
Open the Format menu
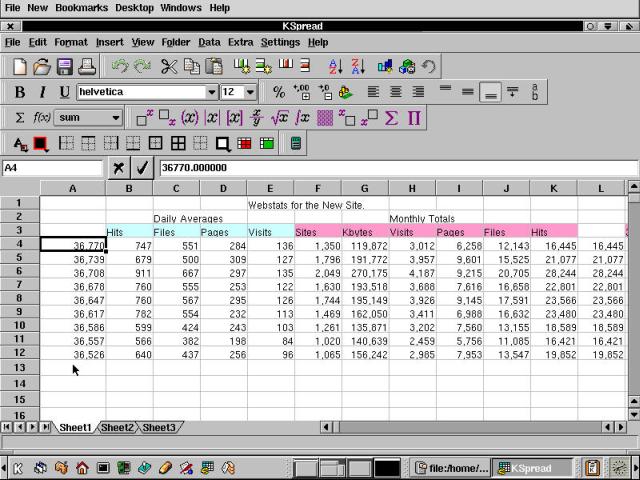tap(71, 42)
